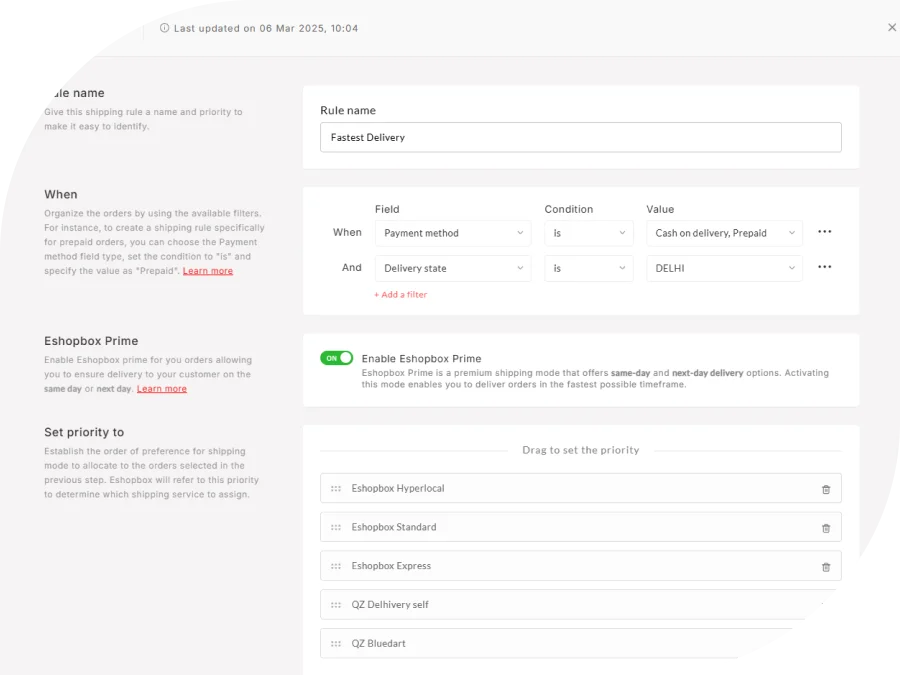Open more options for Payment method filter
Image resolution: width=900 pixels, height=675 pixels.
(825, 232)
